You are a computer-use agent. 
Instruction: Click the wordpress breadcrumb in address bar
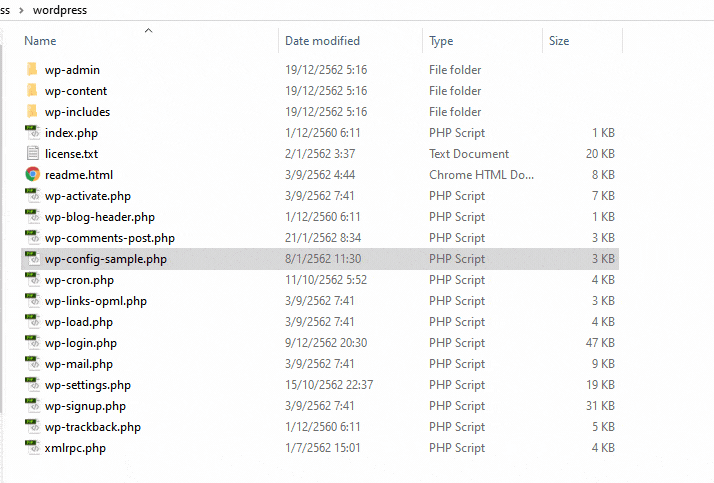click(x=60, y=10)
